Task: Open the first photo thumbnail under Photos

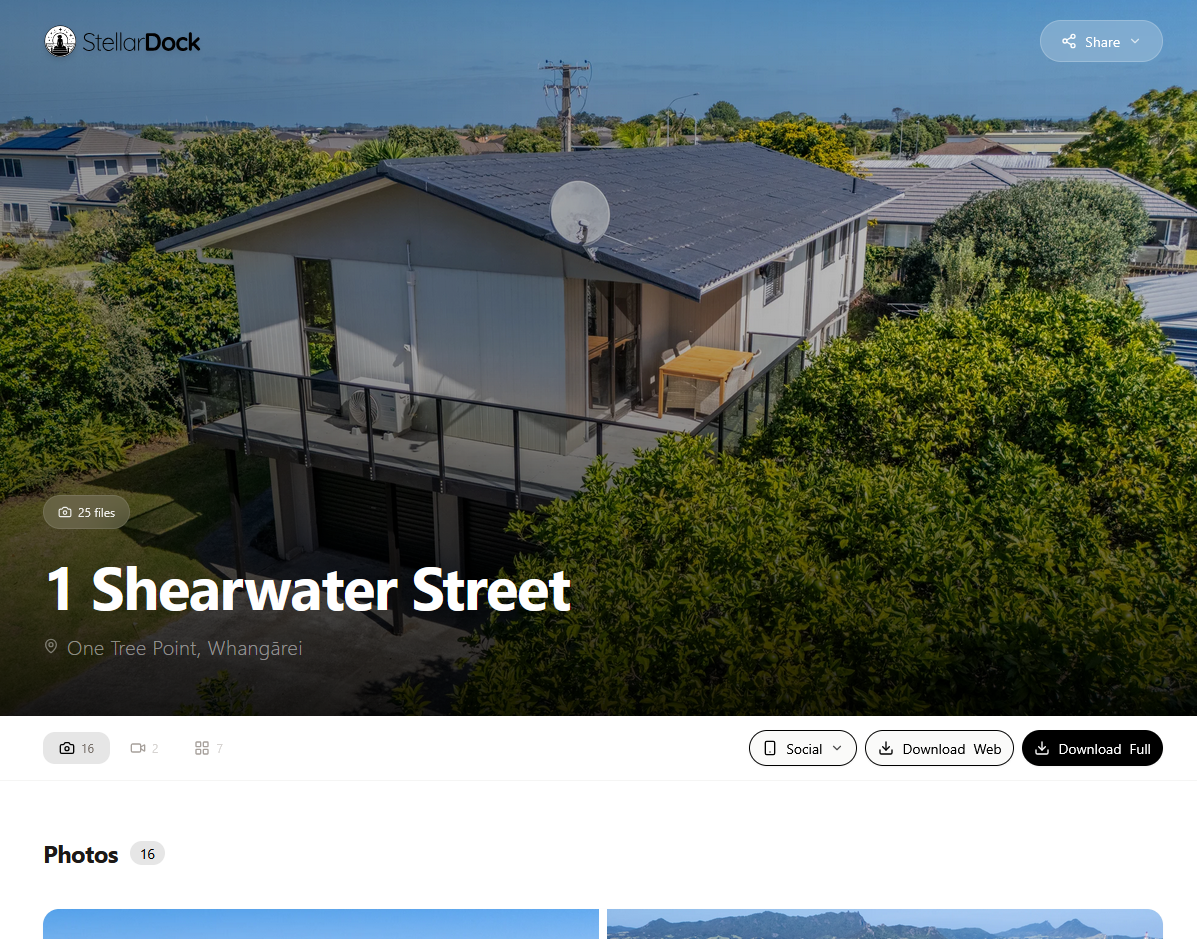Action: point(321,924)
